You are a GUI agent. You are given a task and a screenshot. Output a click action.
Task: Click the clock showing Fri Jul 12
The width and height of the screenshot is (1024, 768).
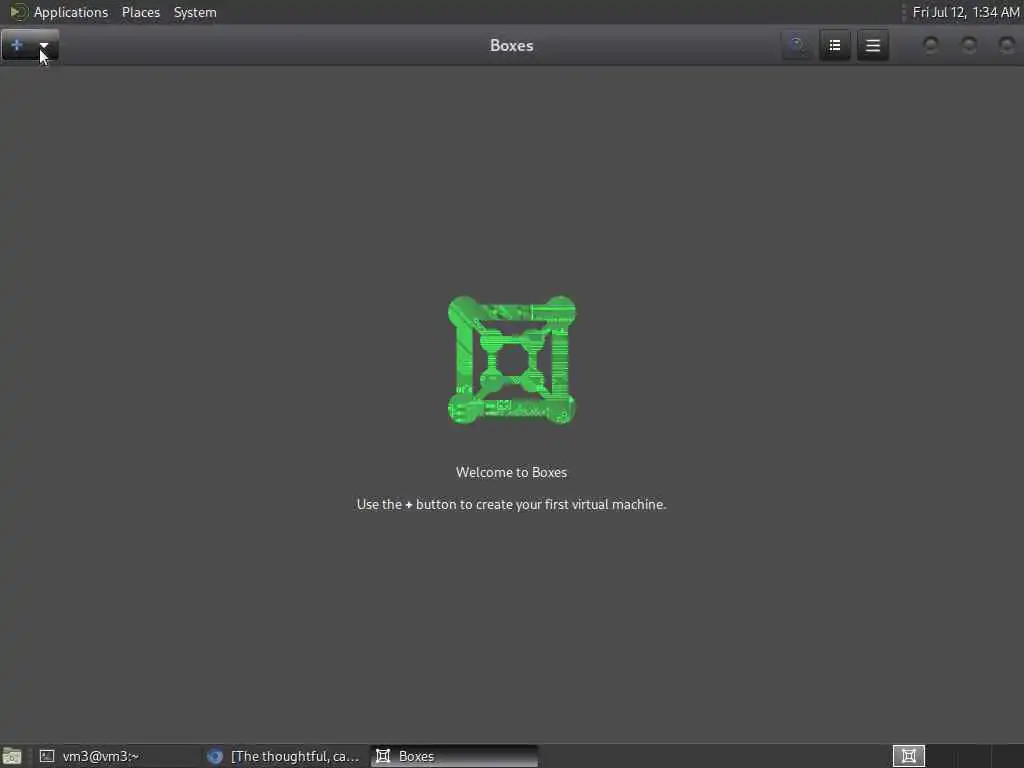click(x=965, y=12)
